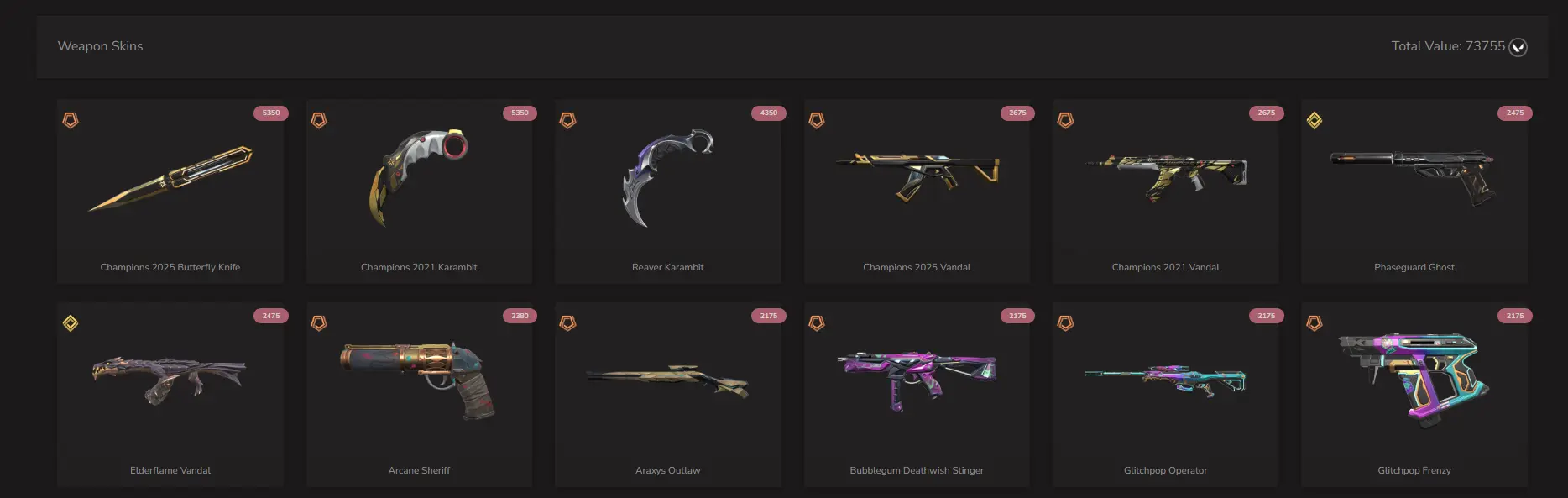
Task: Click the 2380 price badge on Arcane Sheriff
Action: [520, 316]
